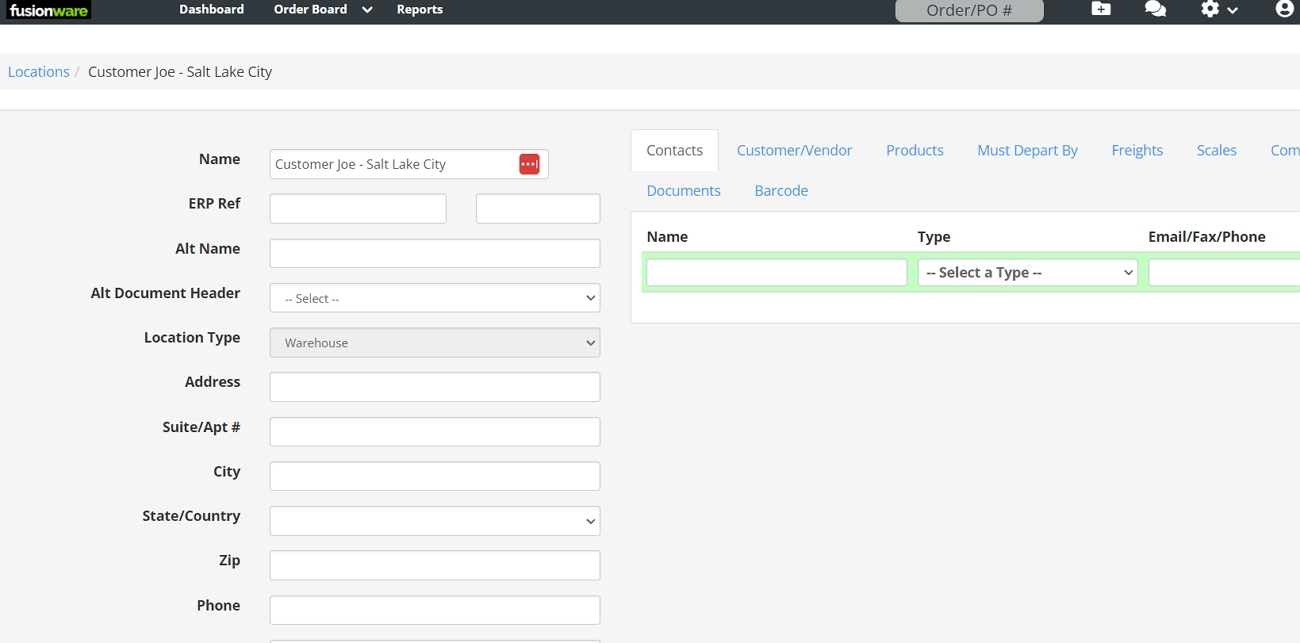Open the State/Country dropdown
The height and width of the screenshot is (643, 1300).
tap(434, 520)
